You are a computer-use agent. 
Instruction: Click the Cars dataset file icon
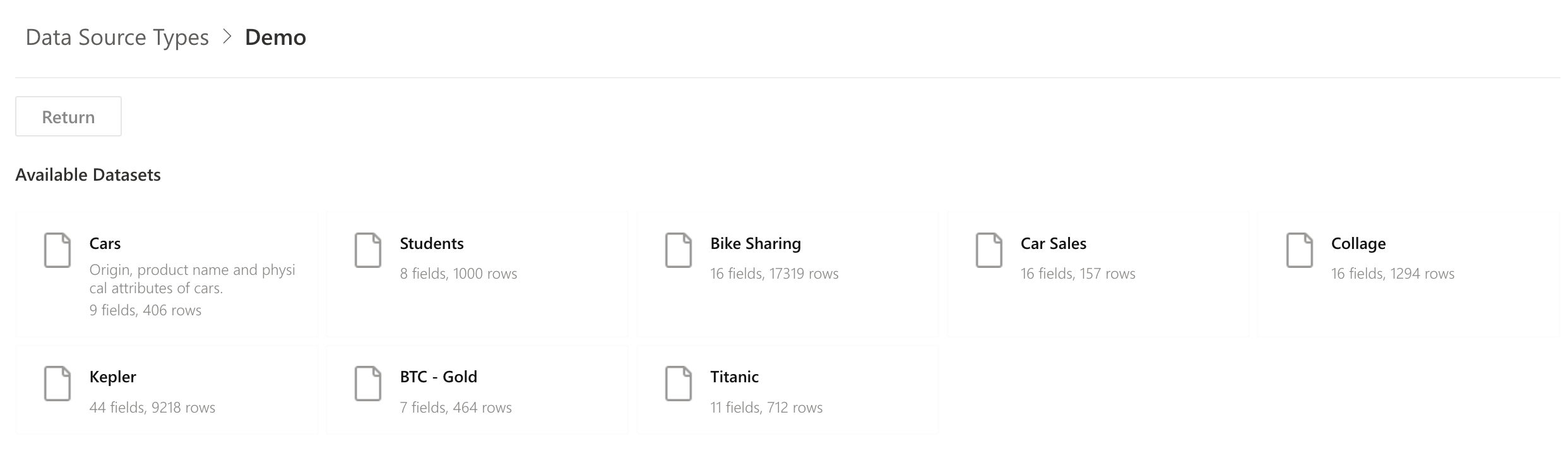pyautogui.click(x=57, y=250)
